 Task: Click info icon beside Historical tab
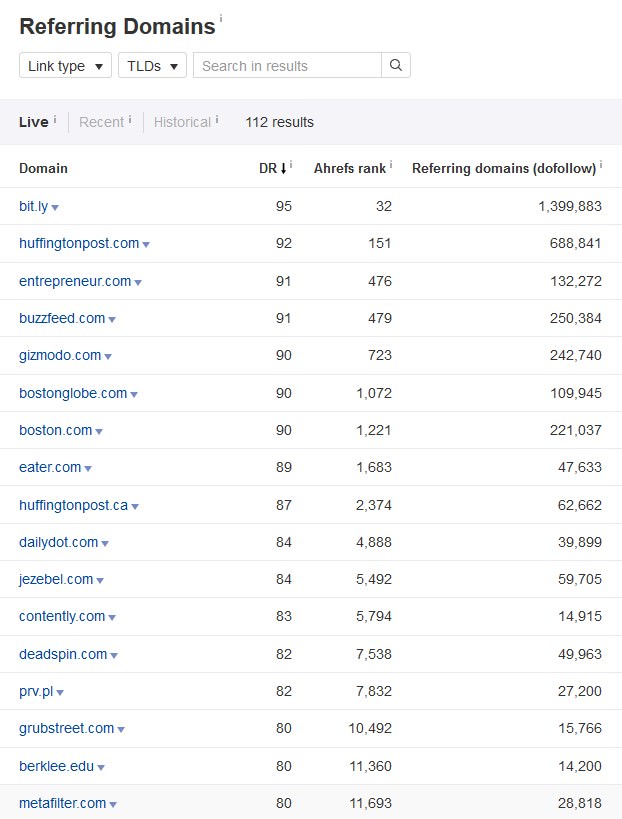tap(217, 120)
